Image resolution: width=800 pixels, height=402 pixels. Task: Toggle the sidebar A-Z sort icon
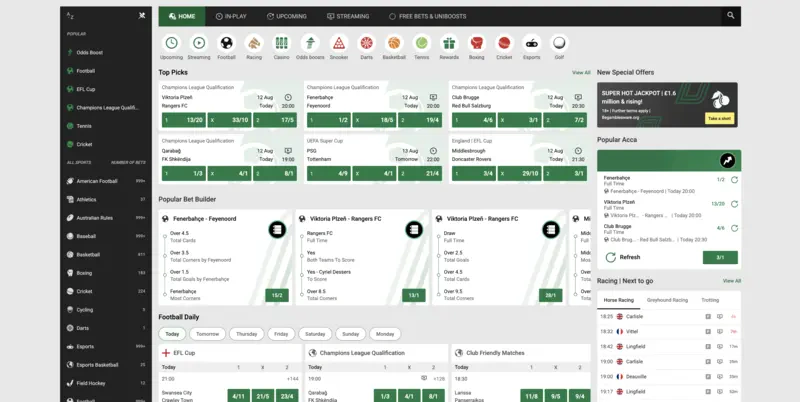click(x=69, y=15)
